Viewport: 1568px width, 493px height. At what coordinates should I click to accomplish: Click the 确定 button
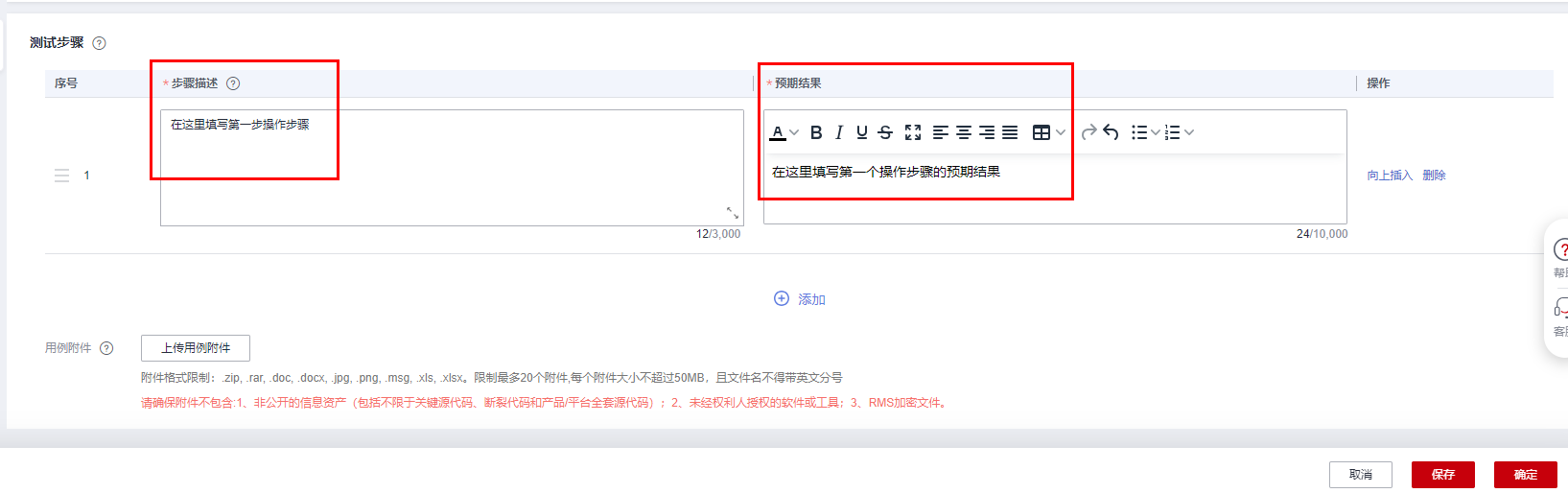tap(1526, 475)
